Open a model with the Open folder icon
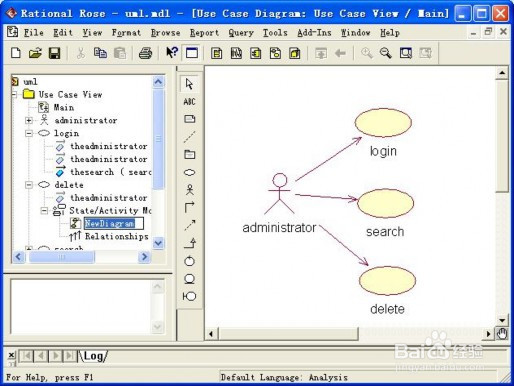514x386 pixels. [35, 53]
